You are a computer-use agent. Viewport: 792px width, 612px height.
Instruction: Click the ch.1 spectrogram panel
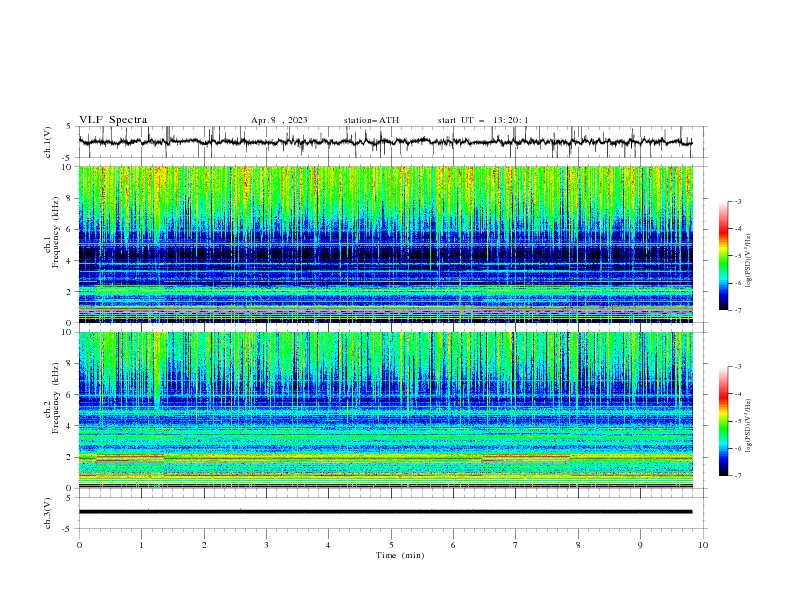pyautogui.click(x=385, y=244)
